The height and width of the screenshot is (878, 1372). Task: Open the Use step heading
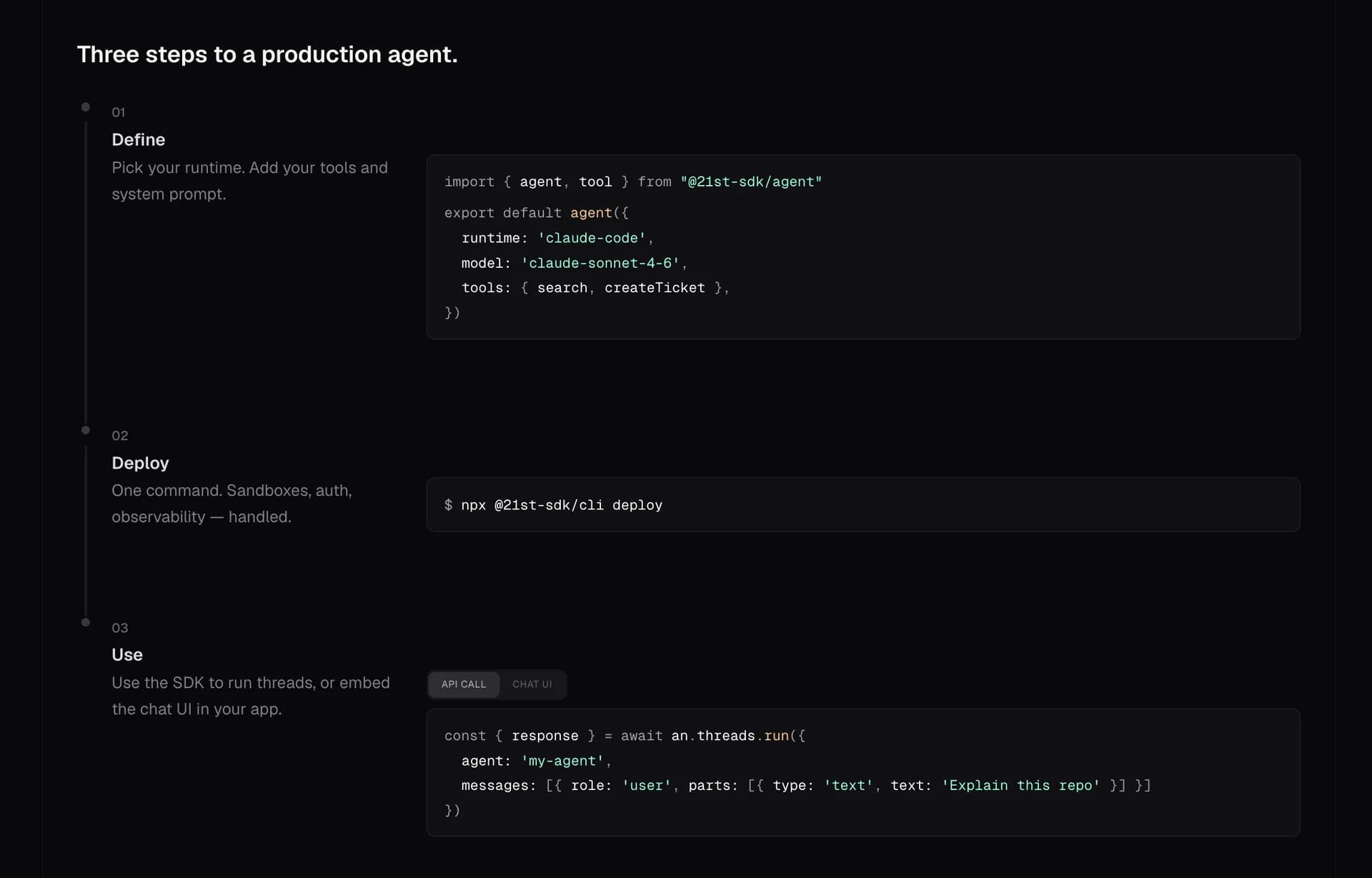click(x=126, y=654)
